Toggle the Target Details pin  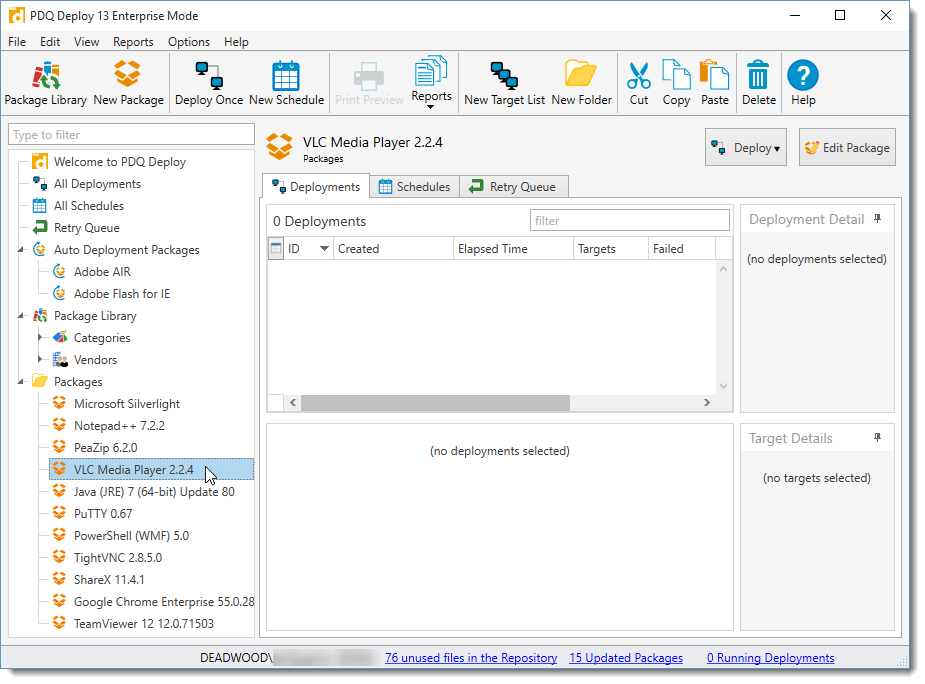878,438
